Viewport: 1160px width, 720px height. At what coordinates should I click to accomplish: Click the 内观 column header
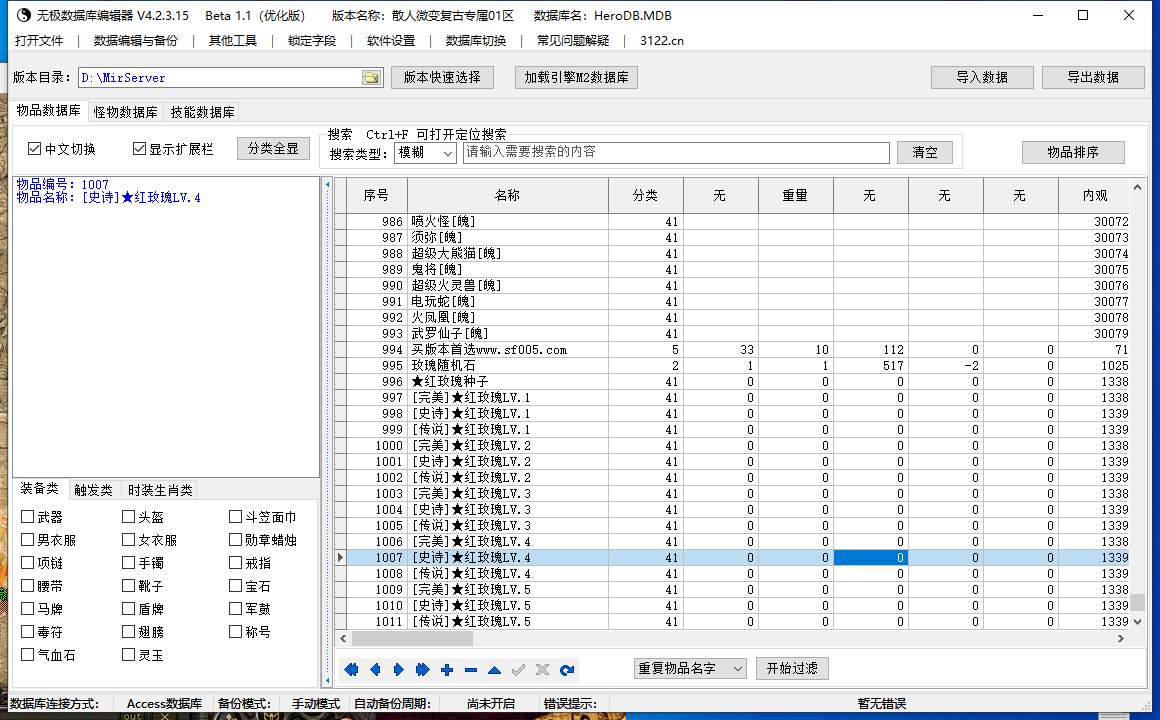[1094, 195]
